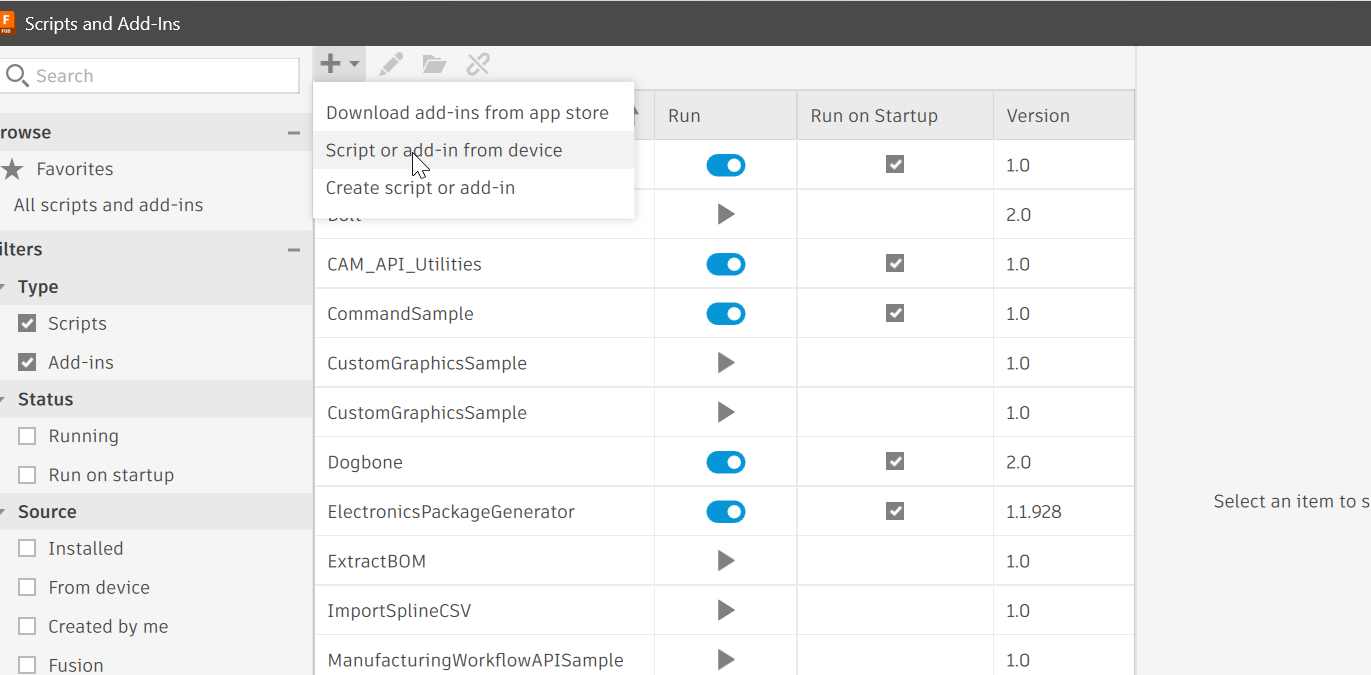This screenshot has height=675, width=1371.
Task: Choose Script or add-in from device
Action: (444, 151)
